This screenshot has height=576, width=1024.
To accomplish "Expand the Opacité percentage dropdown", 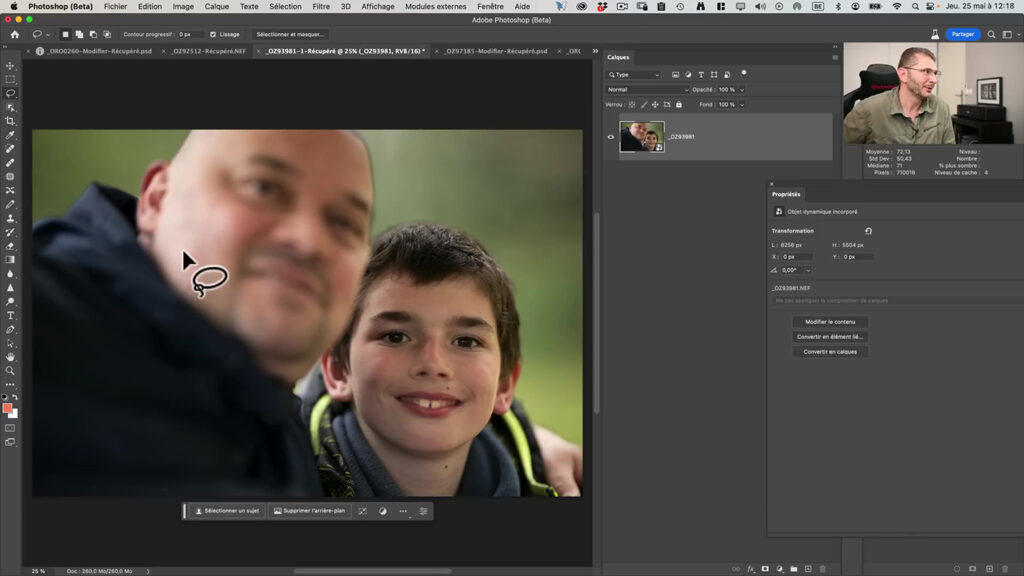I will point(741,90).
